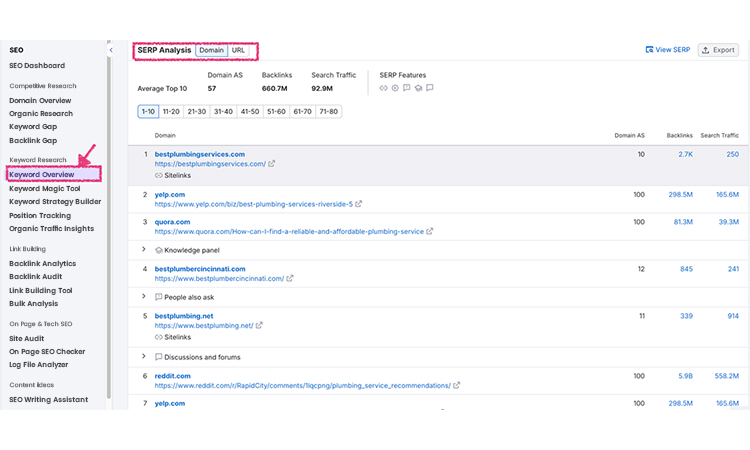Click bestplumbingservices.com domain link

coord(200,154)
